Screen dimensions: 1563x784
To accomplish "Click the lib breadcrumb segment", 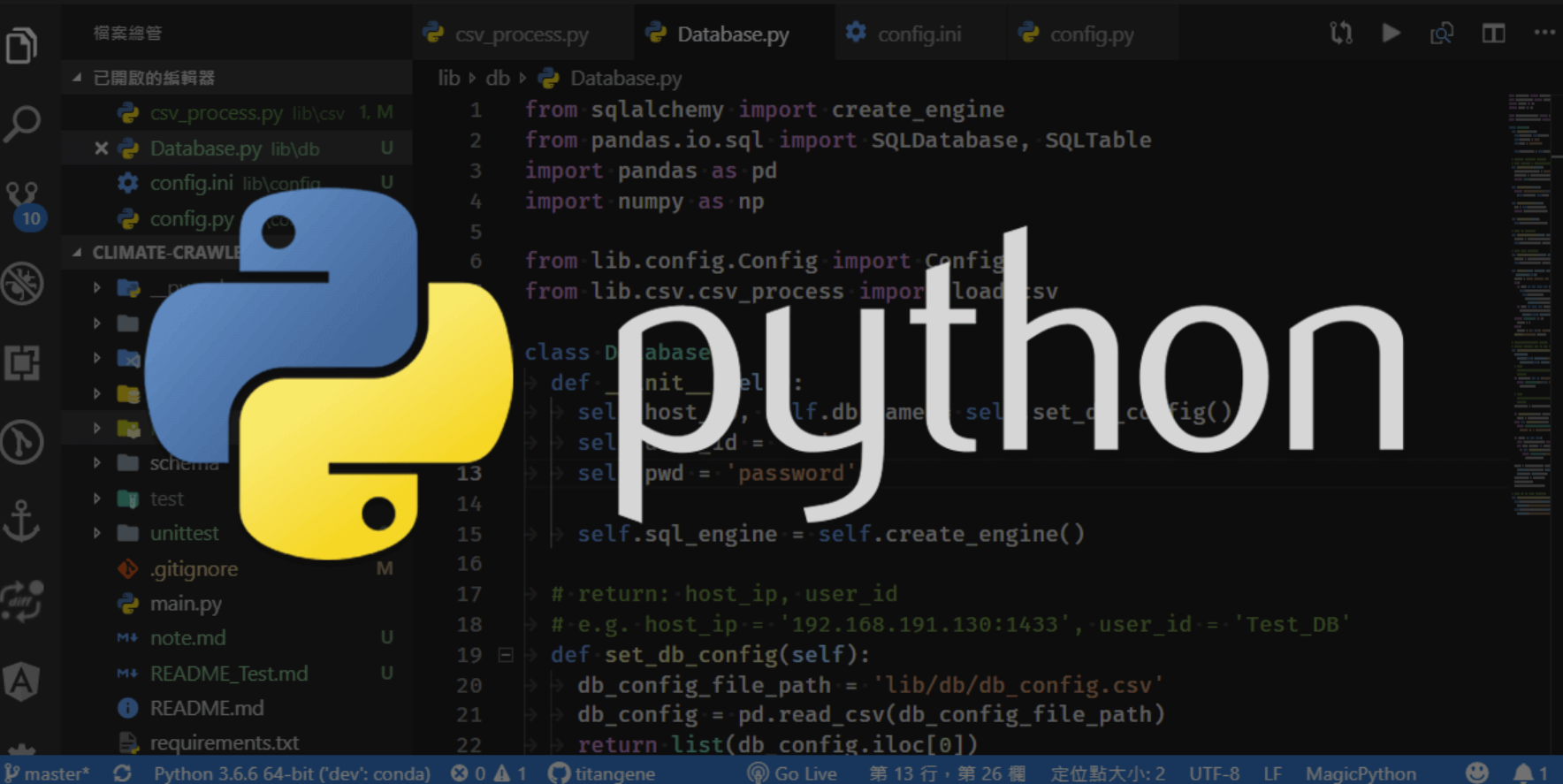I will coord(449,78).
